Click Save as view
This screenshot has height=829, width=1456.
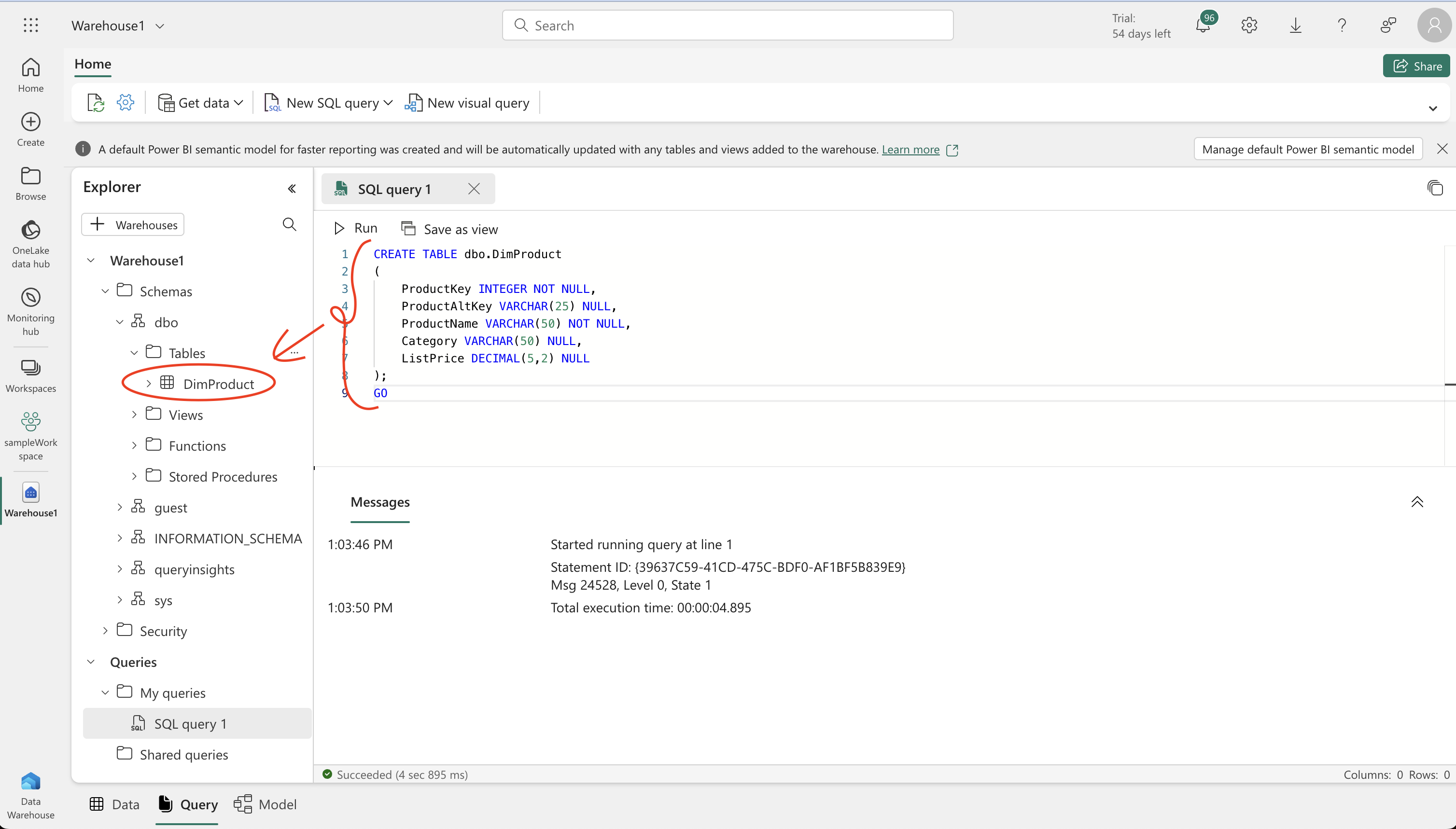tap(449, 229)
